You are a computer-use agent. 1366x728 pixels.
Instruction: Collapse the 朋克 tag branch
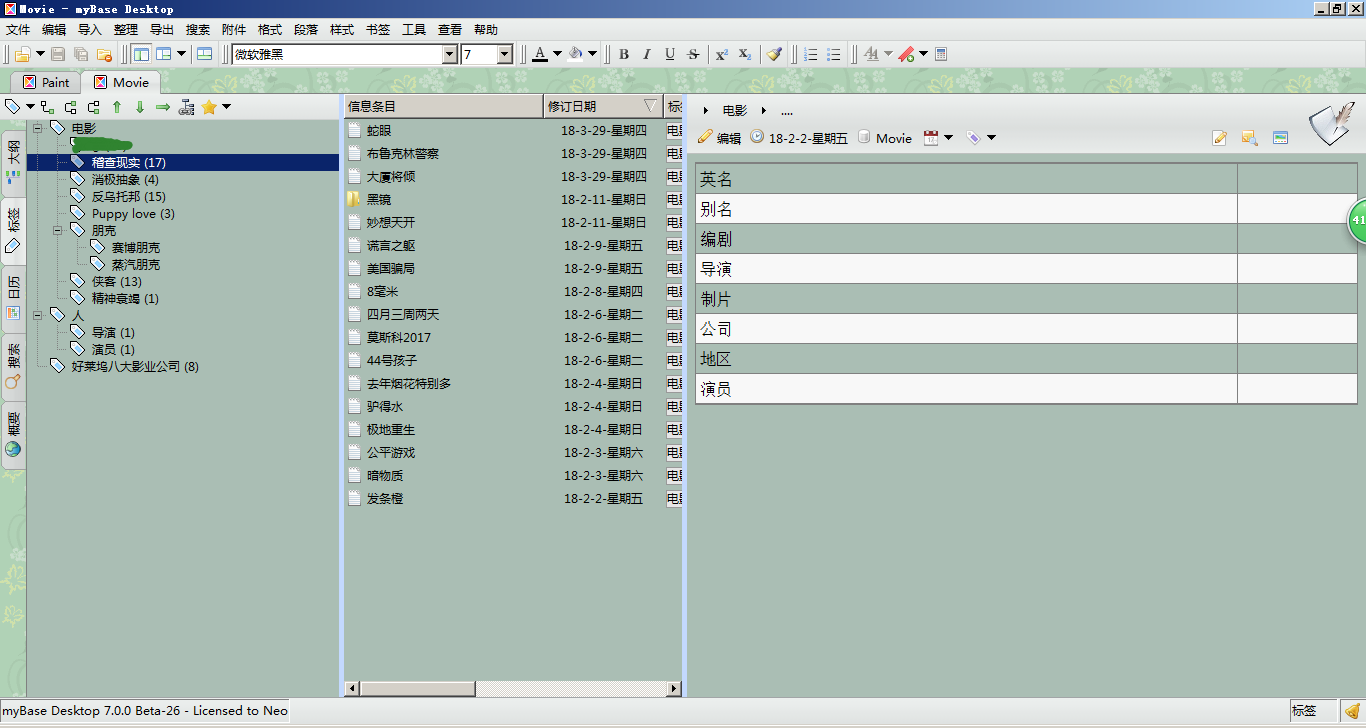[x=58, y=230]
